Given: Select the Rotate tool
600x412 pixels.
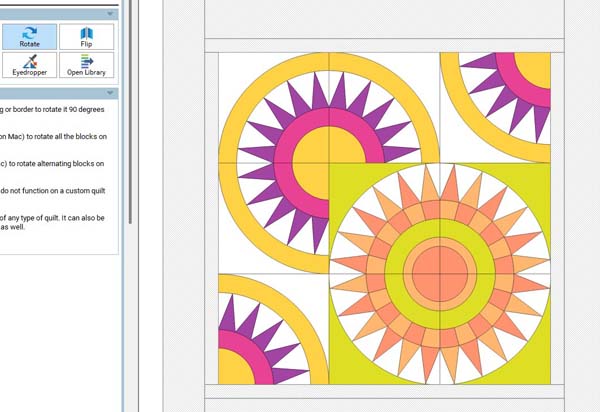Looking at the screenshot, I should [30, 37].
